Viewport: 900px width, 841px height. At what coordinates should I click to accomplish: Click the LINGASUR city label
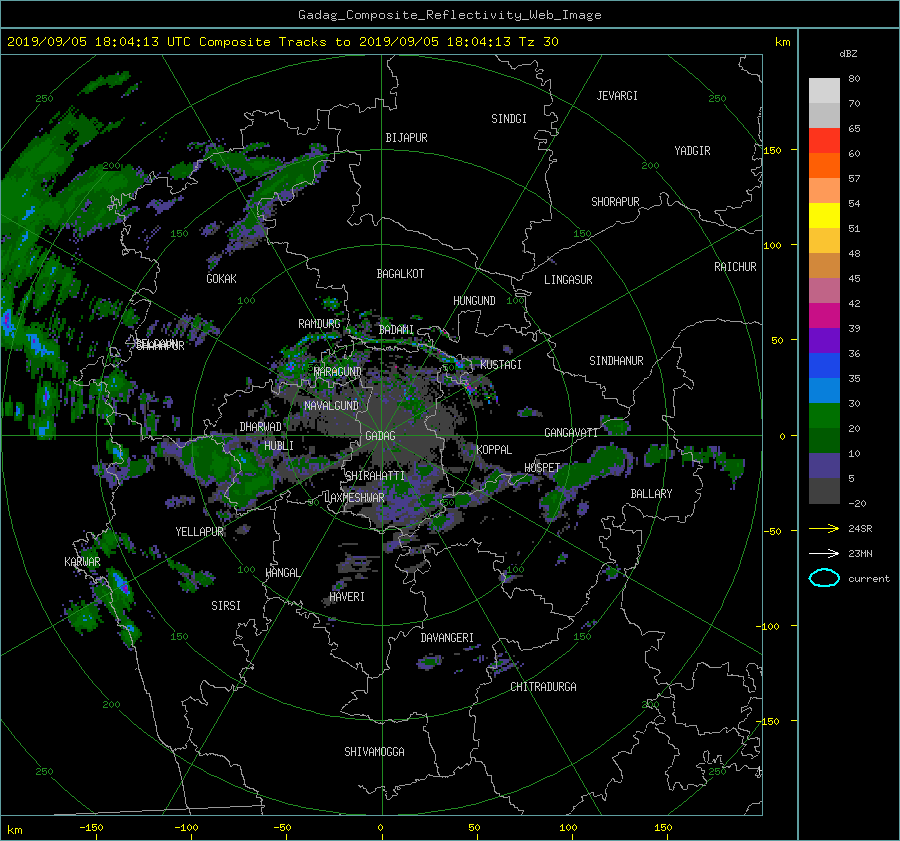568,280
